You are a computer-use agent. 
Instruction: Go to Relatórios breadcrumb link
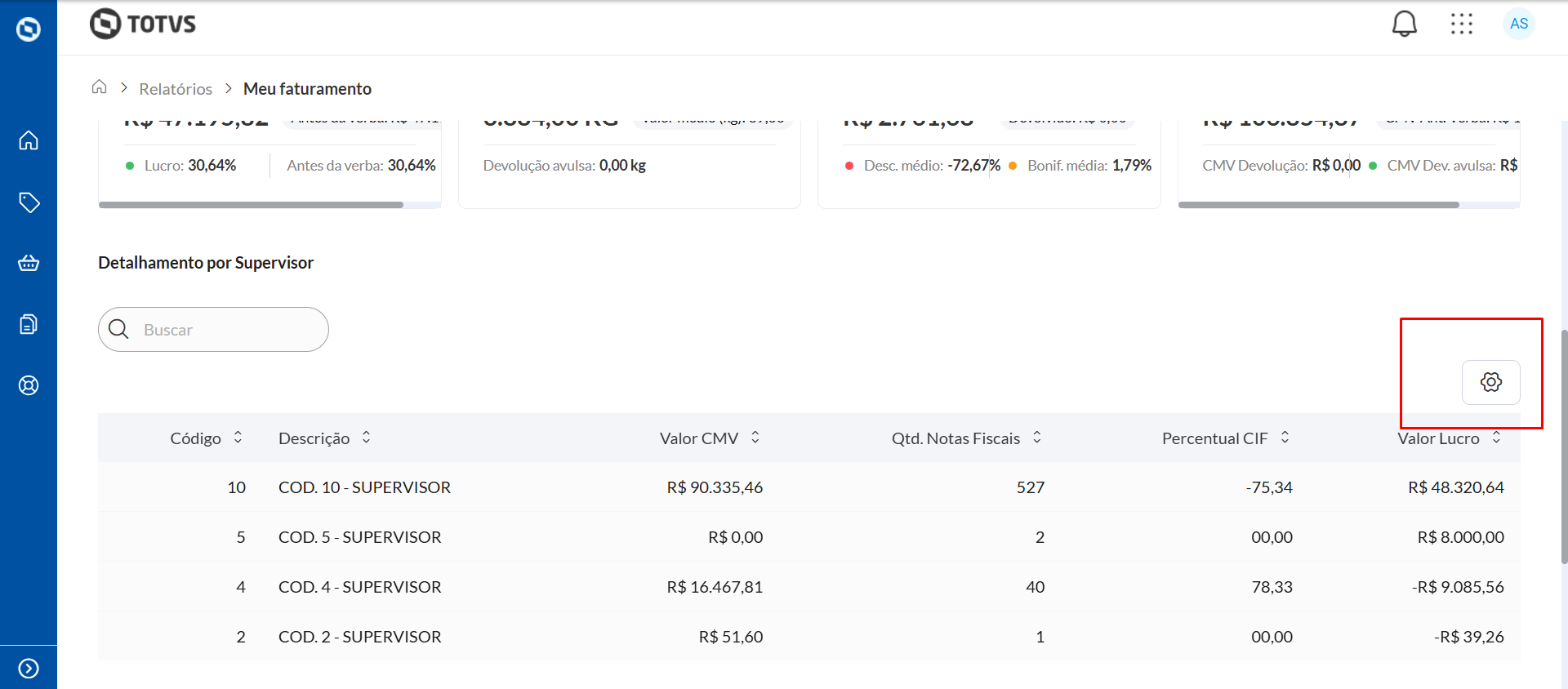click(x=176, y=89)
